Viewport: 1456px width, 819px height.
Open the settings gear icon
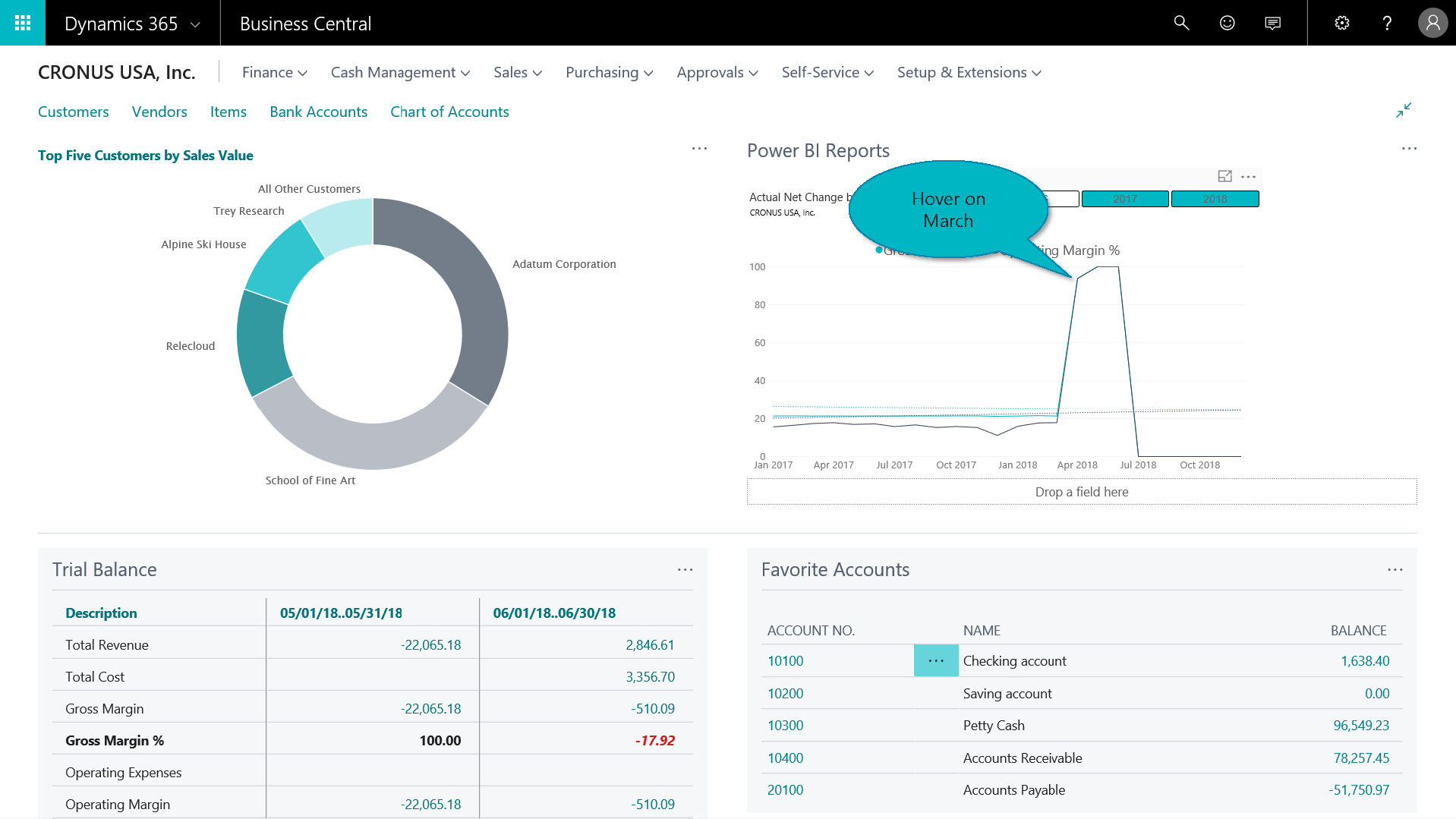1342,23
